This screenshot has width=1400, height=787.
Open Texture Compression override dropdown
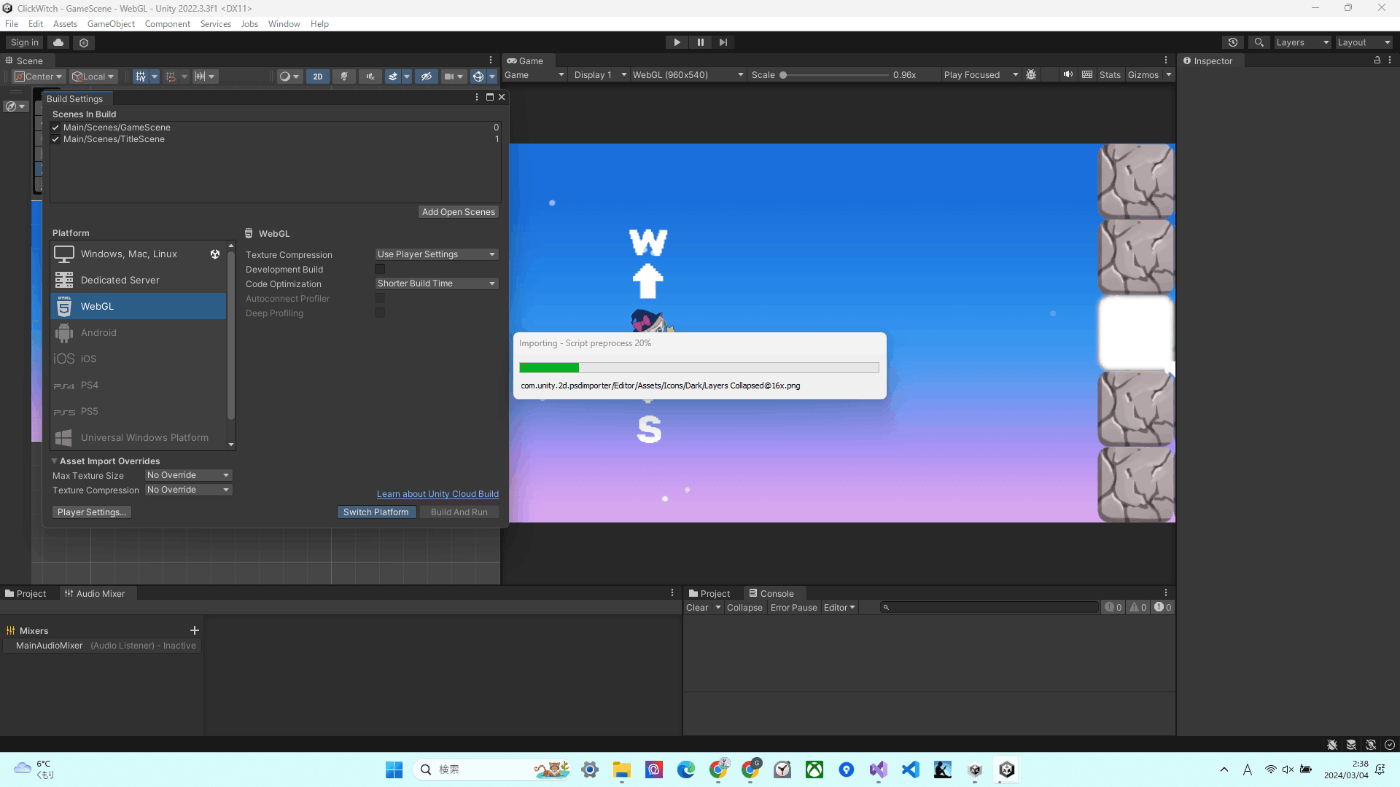[x=188, y=490]
